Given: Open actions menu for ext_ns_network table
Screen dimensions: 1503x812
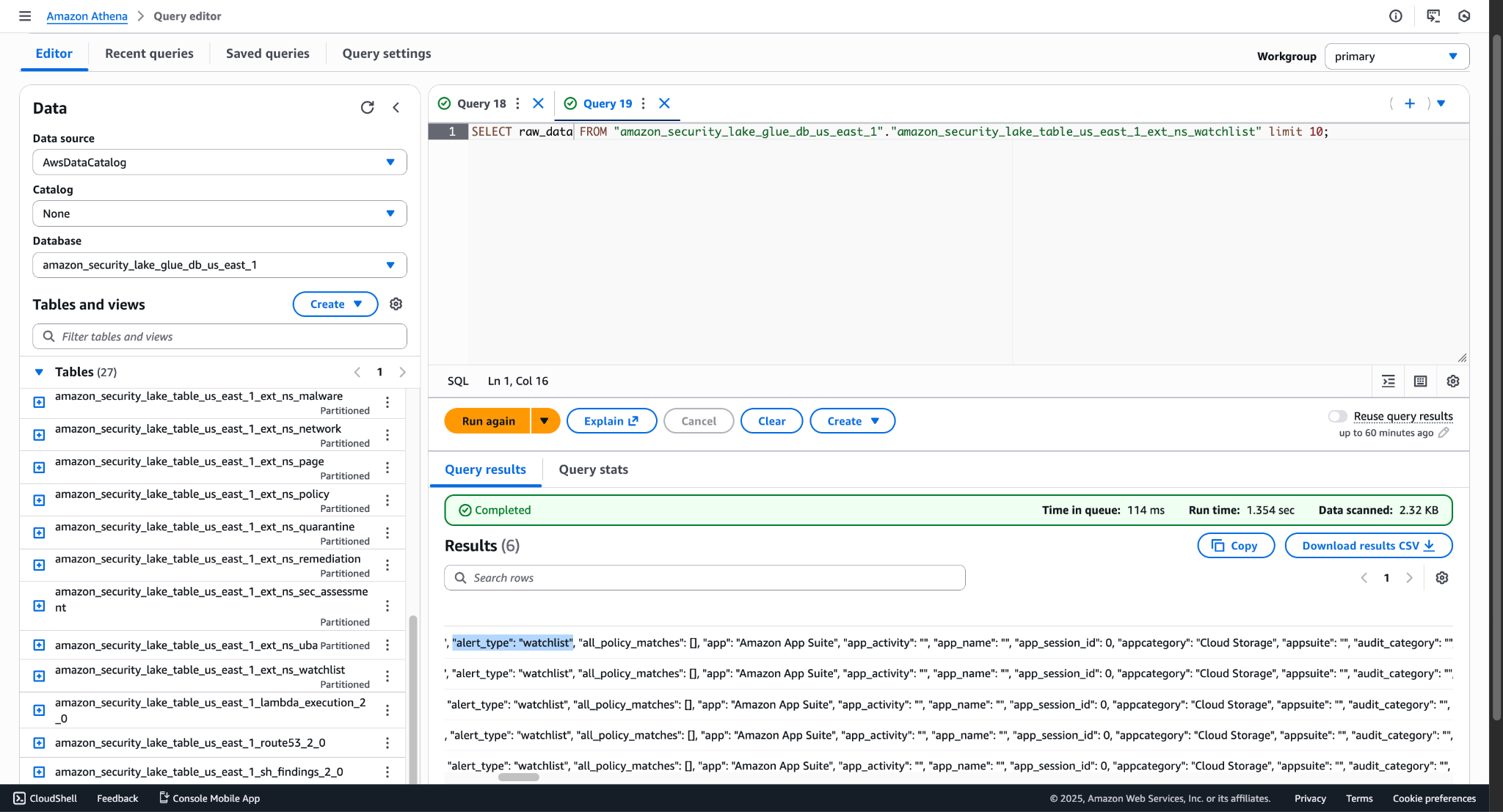Looking at the screenshot, I should (x=387, y=435).
